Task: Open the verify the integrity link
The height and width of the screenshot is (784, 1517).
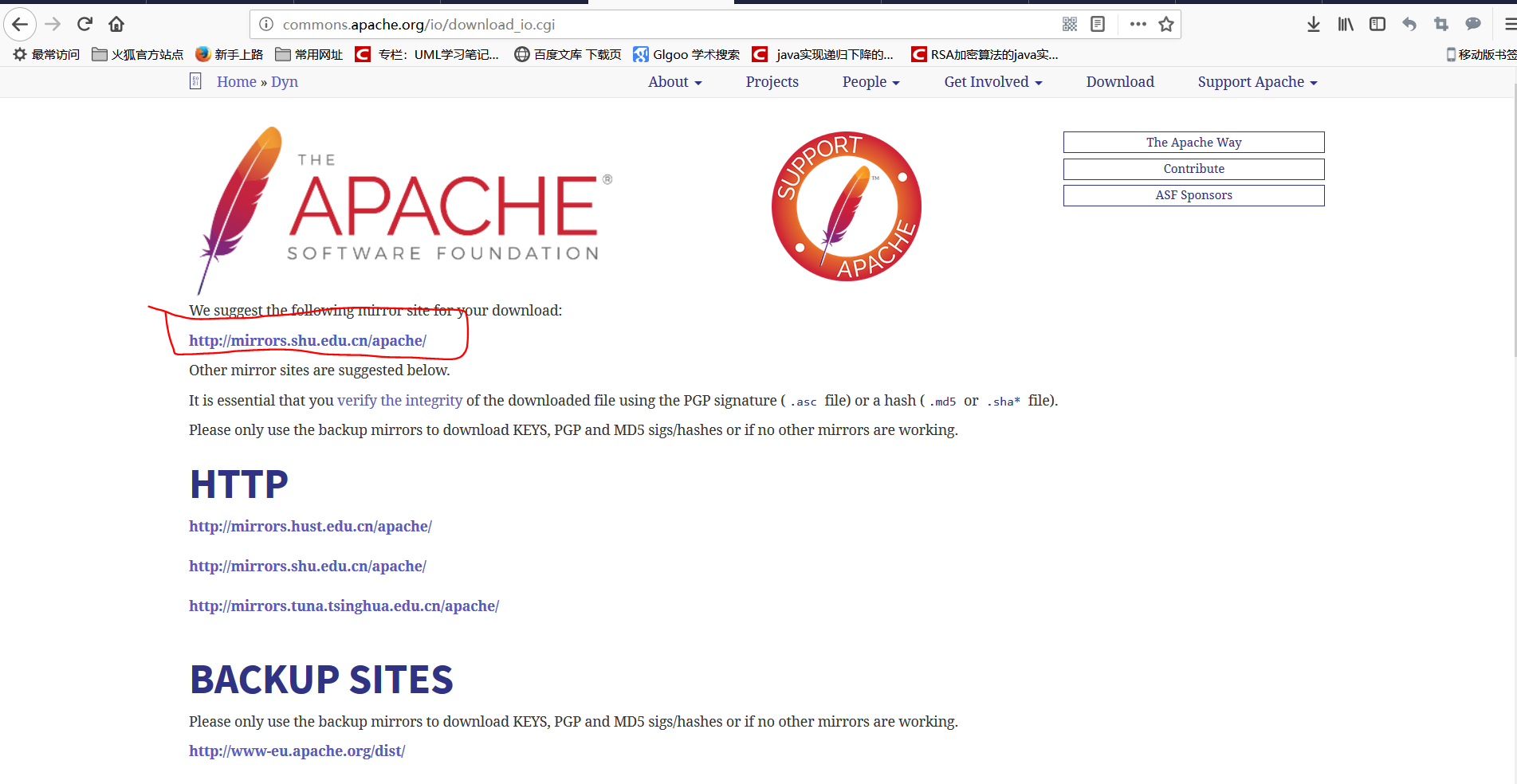Action: pyautogui.click(x=399, y=400)
